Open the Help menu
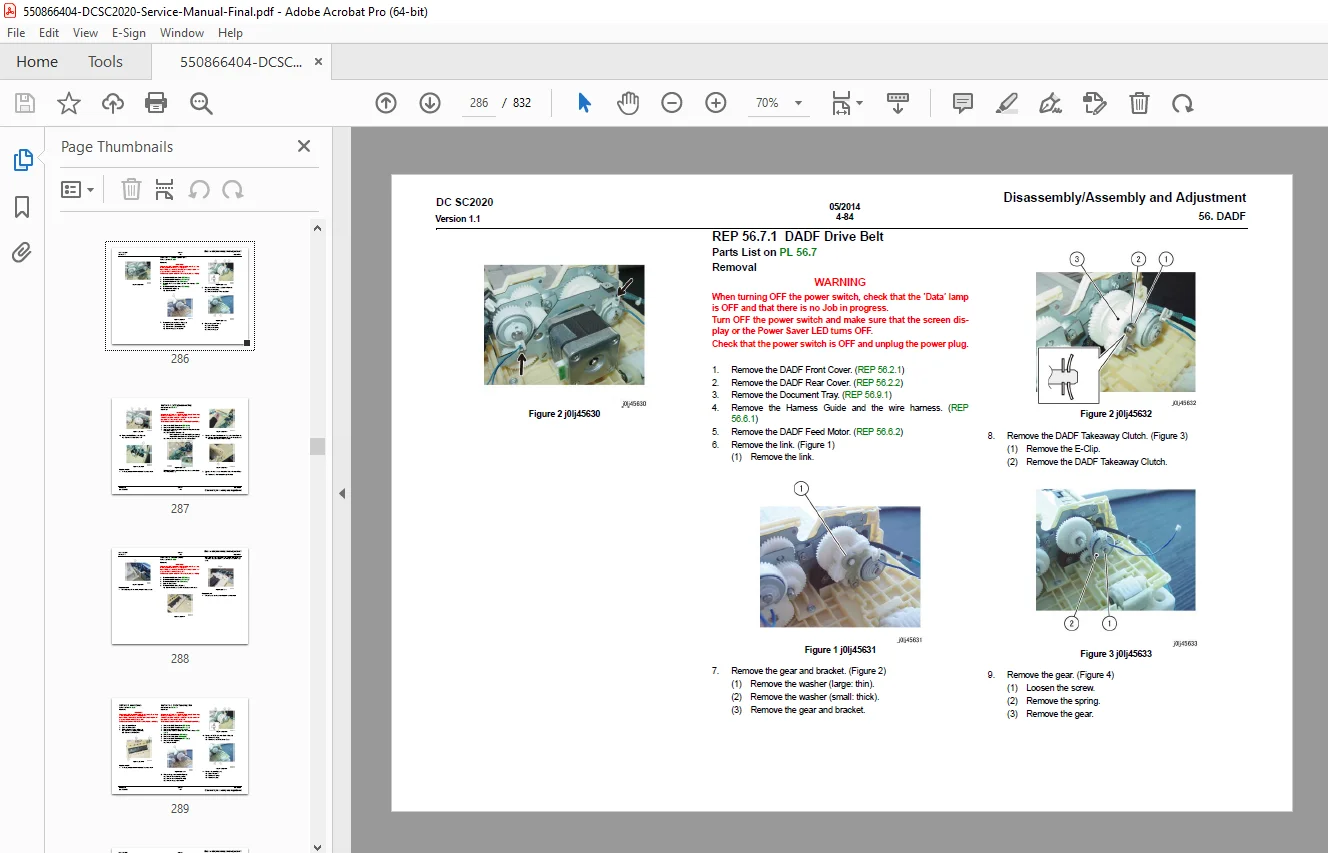Image resolution: width=1328 pixels, height=853 pixels. (230, 33)
